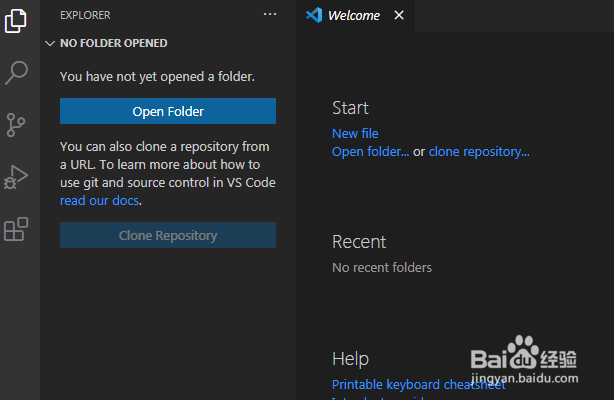Open the Run and Debug view
This screenshot has width=614, height=400.
tap(16, 177)
